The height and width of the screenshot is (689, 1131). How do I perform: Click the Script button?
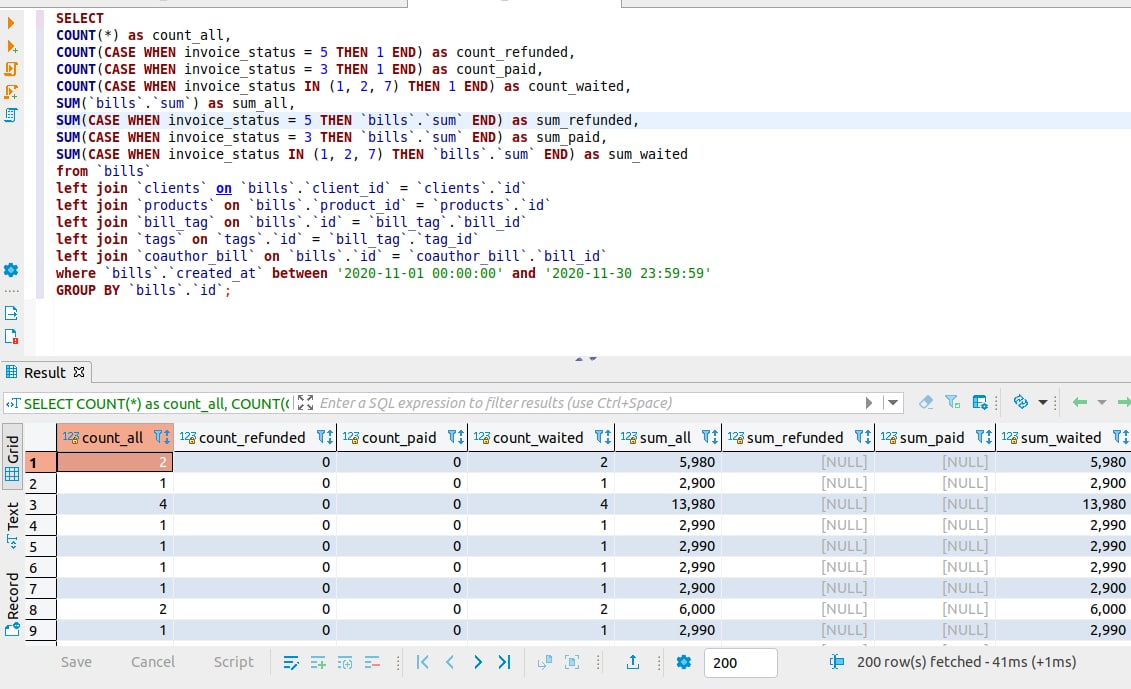point(233,662)
